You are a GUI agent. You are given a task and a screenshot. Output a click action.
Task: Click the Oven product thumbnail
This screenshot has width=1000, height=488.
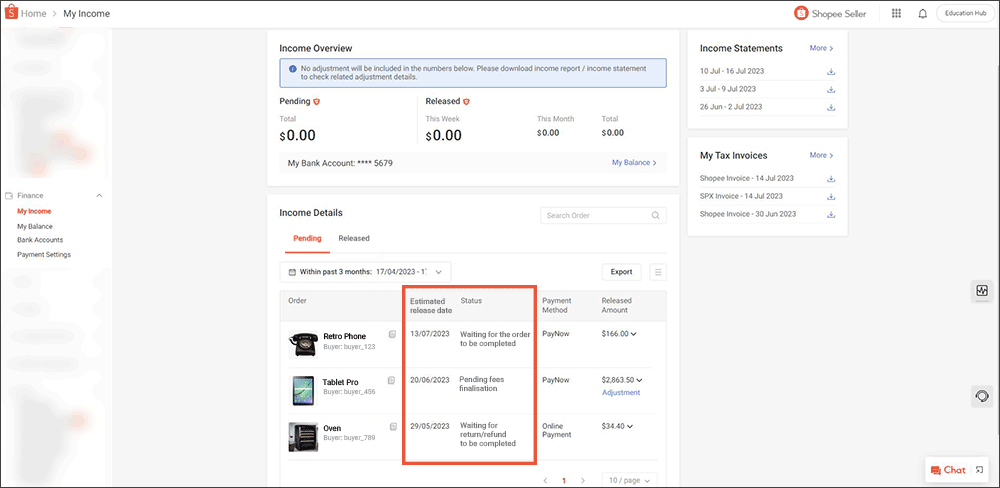303,438
